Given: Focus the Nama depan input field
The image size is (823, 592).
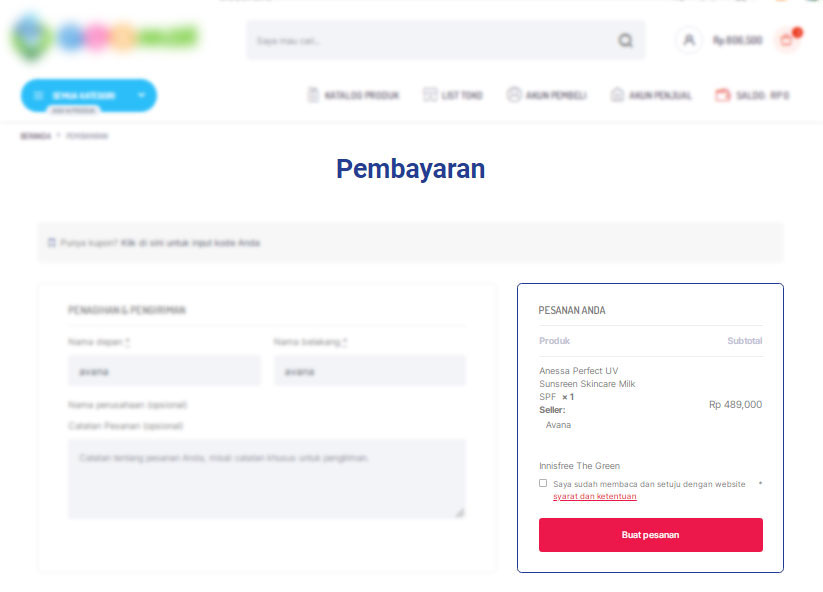Looking at the screenshot, I should pos(164,371).
